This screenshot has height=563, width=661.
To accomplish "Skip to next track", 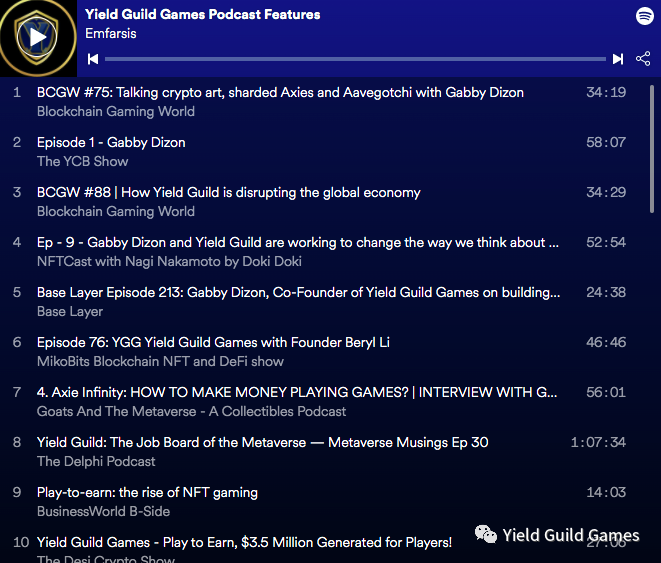I will pyautogui.click(x=618, y=59).
